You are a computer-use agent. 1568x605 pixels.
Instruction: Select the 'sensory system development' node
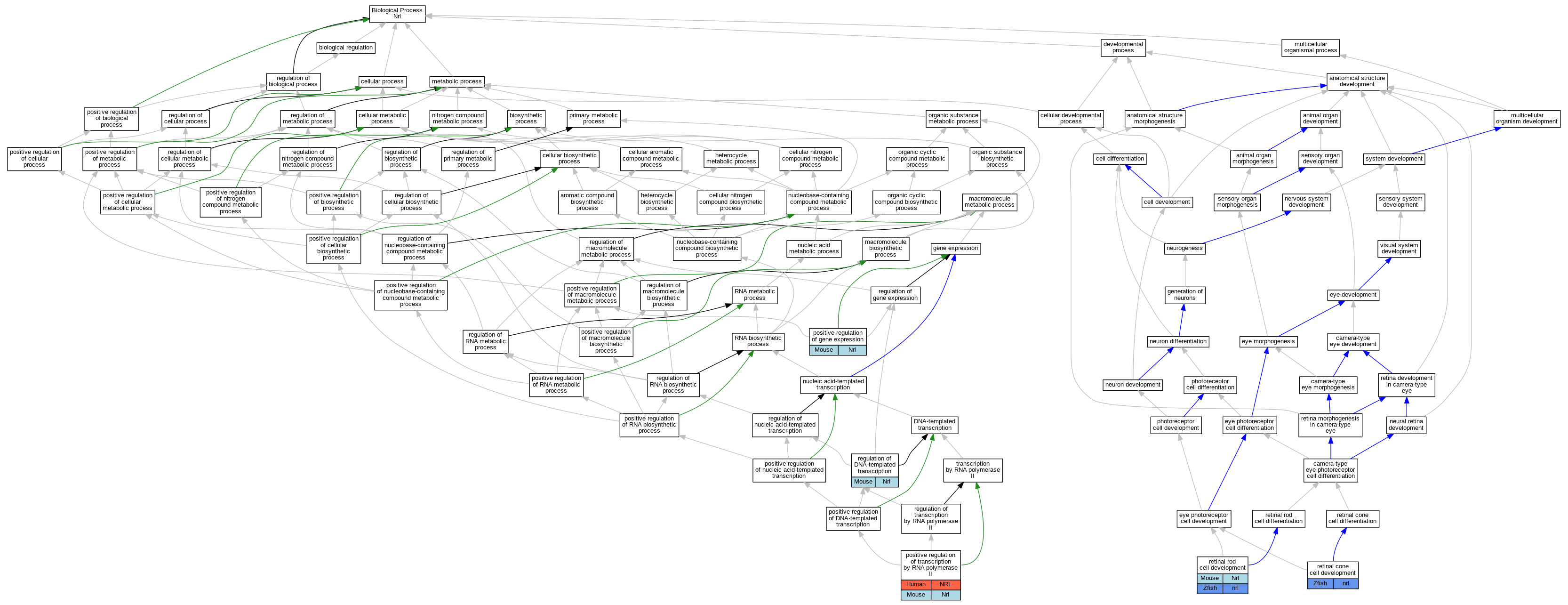[x=1400, y=202]
